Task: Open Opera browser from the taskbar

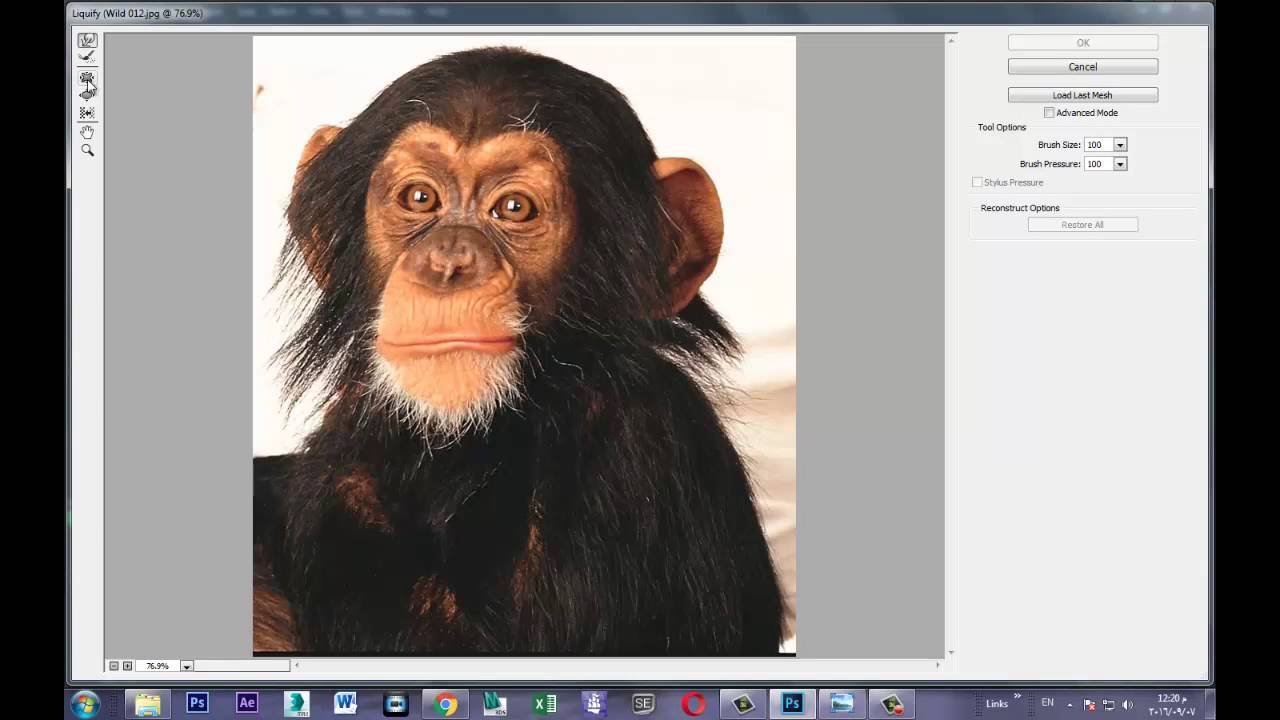Action: pyautogui.click(x=693, y=704)
